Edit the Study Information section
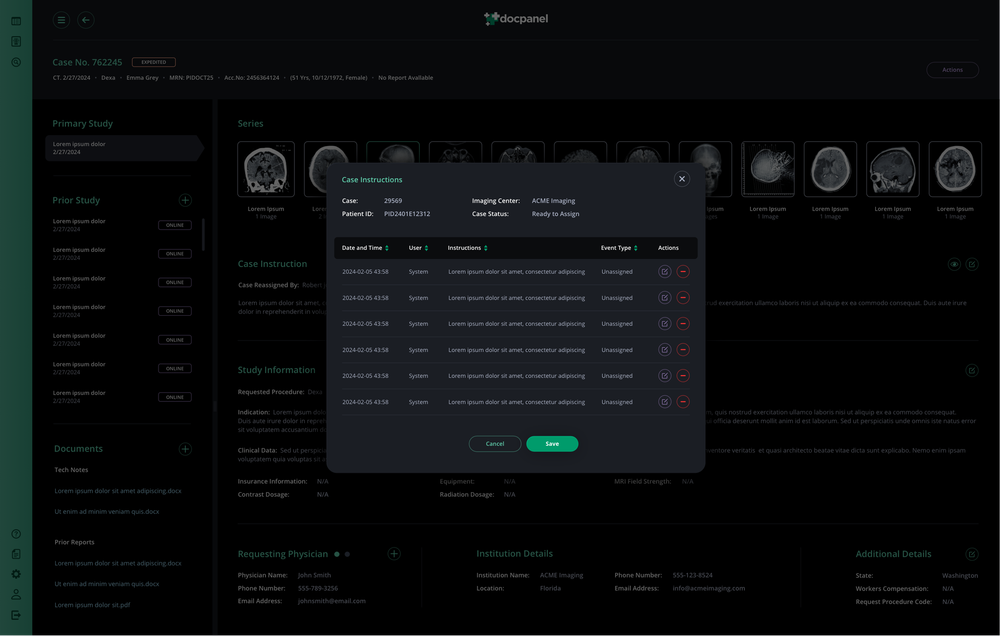Image resolution: width=1000 pixels, height=636 pixels. (971, 370)
